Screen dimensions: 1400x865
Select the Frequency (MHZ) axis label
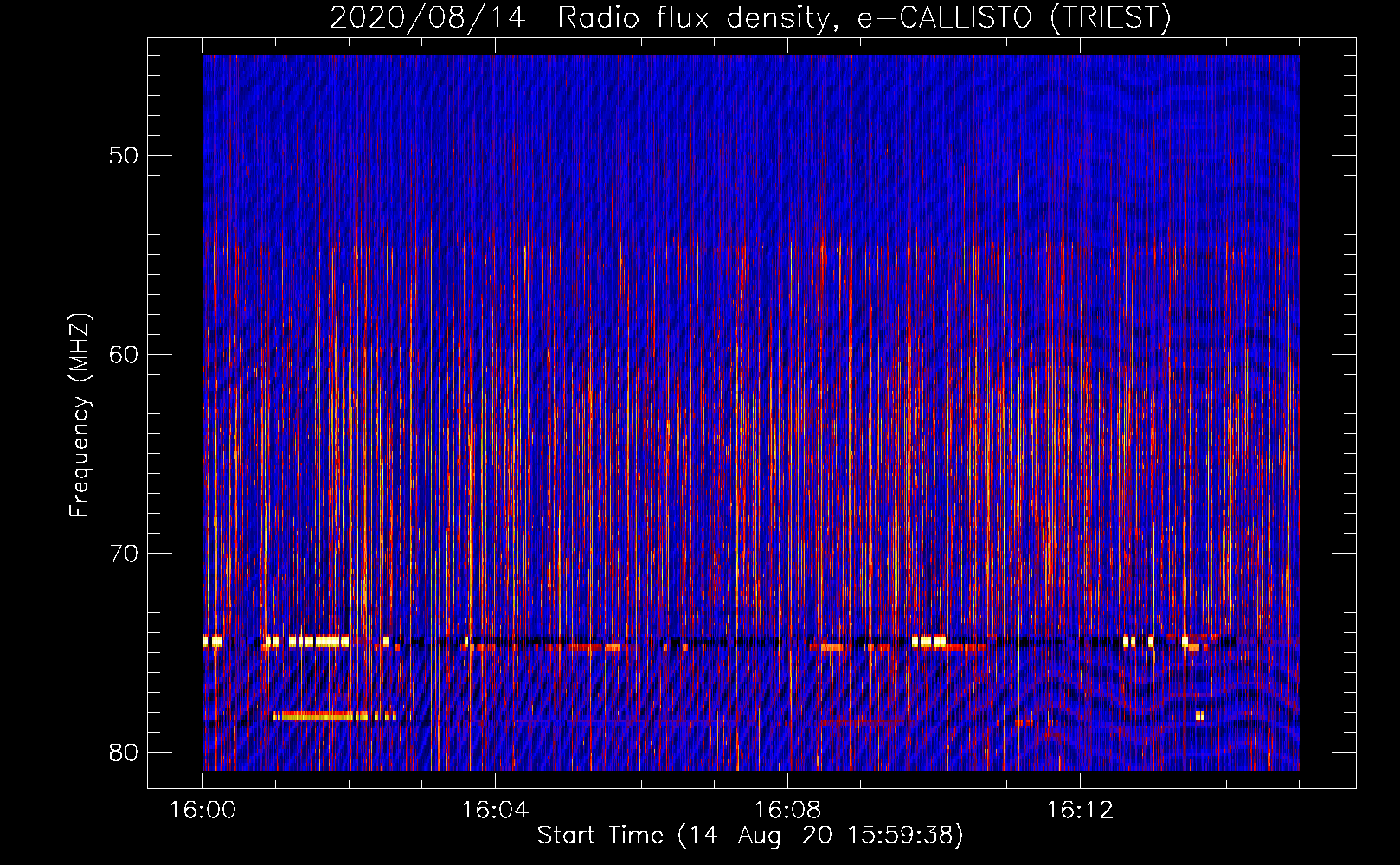[79, 415]
